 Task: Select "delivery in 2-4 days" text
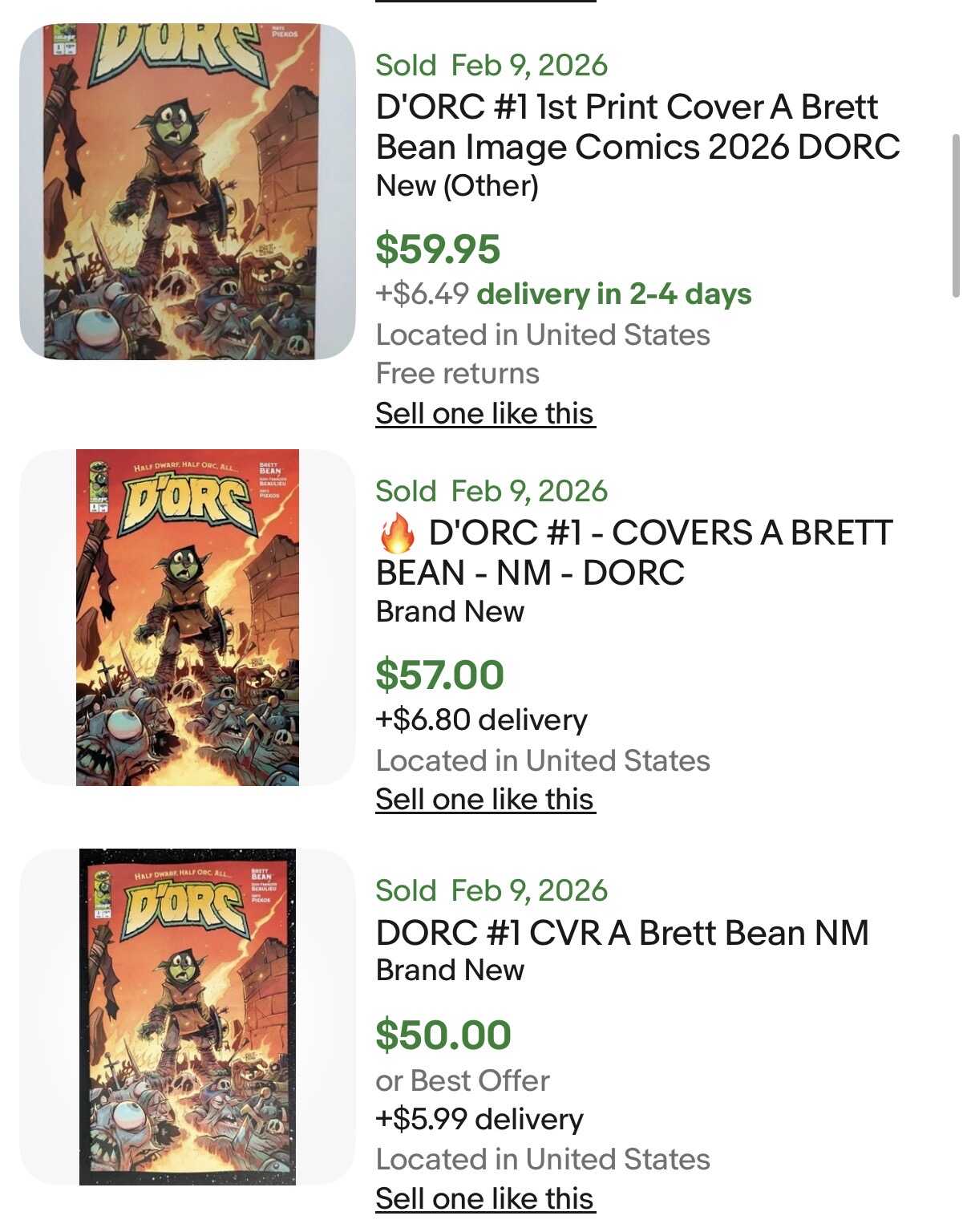(613, 294)
